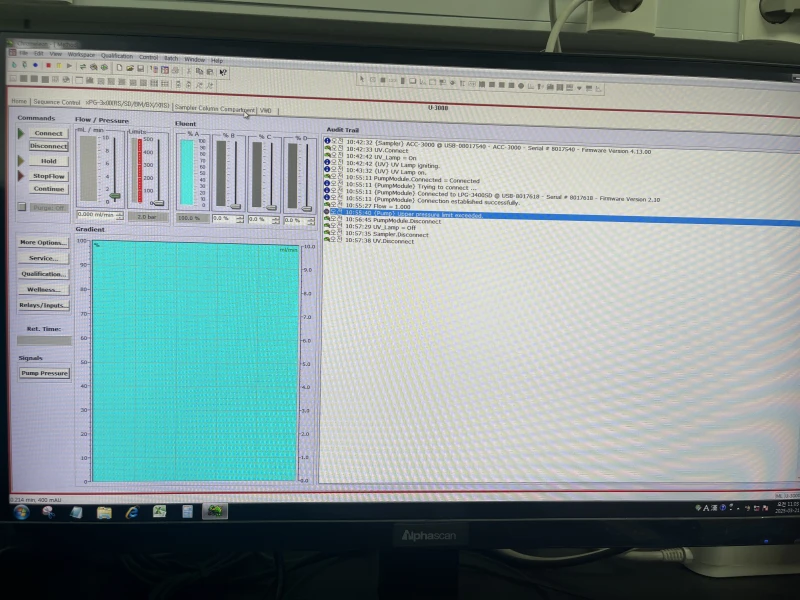The image size is (800, 600).
Task: Click the Save diskette toolbar icon
Action: click(x=140, y=68)
